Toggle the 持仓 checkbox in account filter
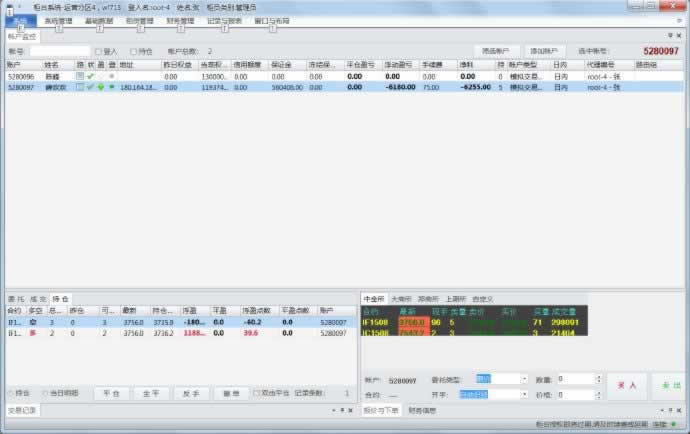This screenshot has height=434, width=690. pos(133,51)
